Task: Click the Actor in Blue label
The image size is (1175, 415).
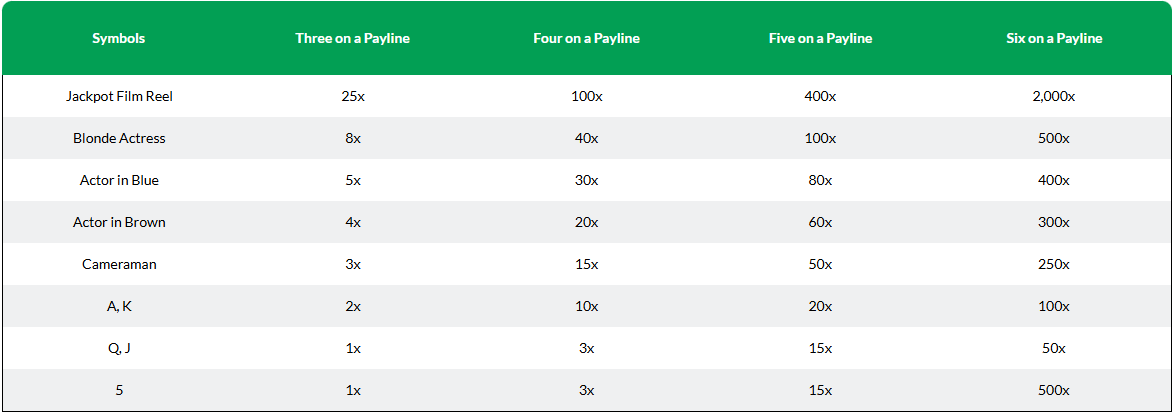Action: [x=119, y=181]
